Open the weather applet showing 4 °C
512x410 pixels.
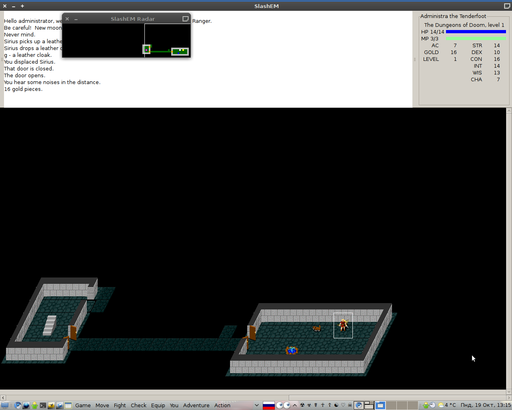coord(447,405)
